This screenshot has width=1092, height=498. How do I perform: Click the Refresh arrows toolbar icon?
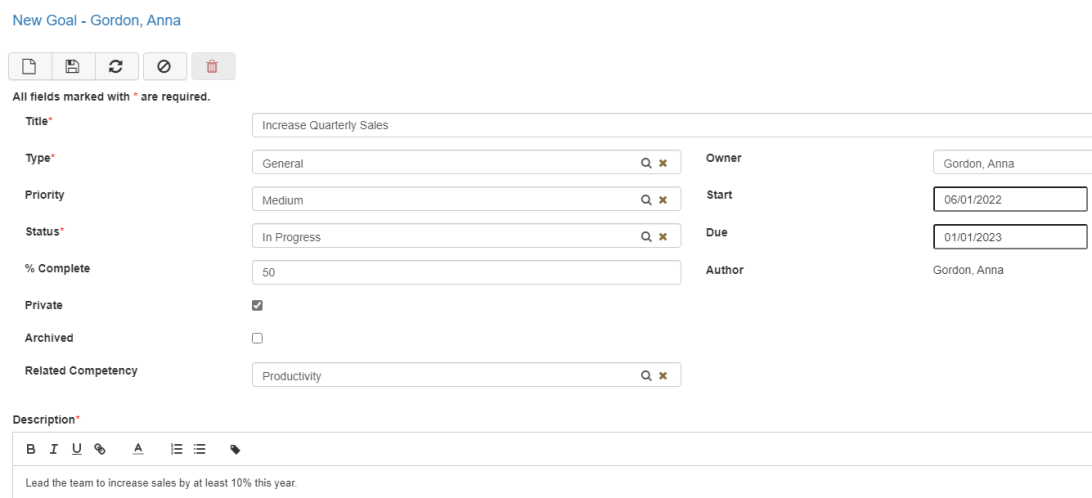pos(116,66)
